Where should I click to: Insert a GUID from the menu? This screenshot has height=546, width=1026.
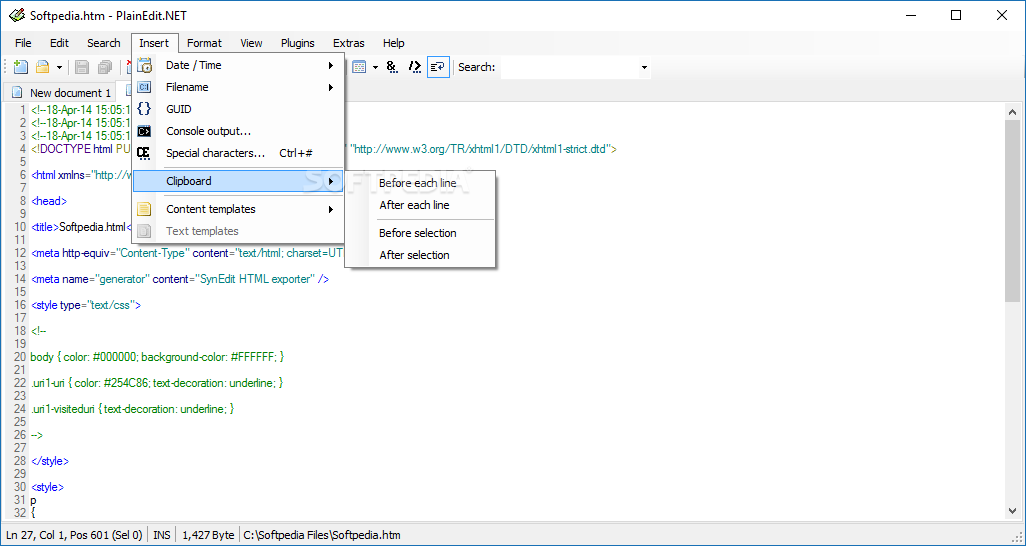(238, 109)
